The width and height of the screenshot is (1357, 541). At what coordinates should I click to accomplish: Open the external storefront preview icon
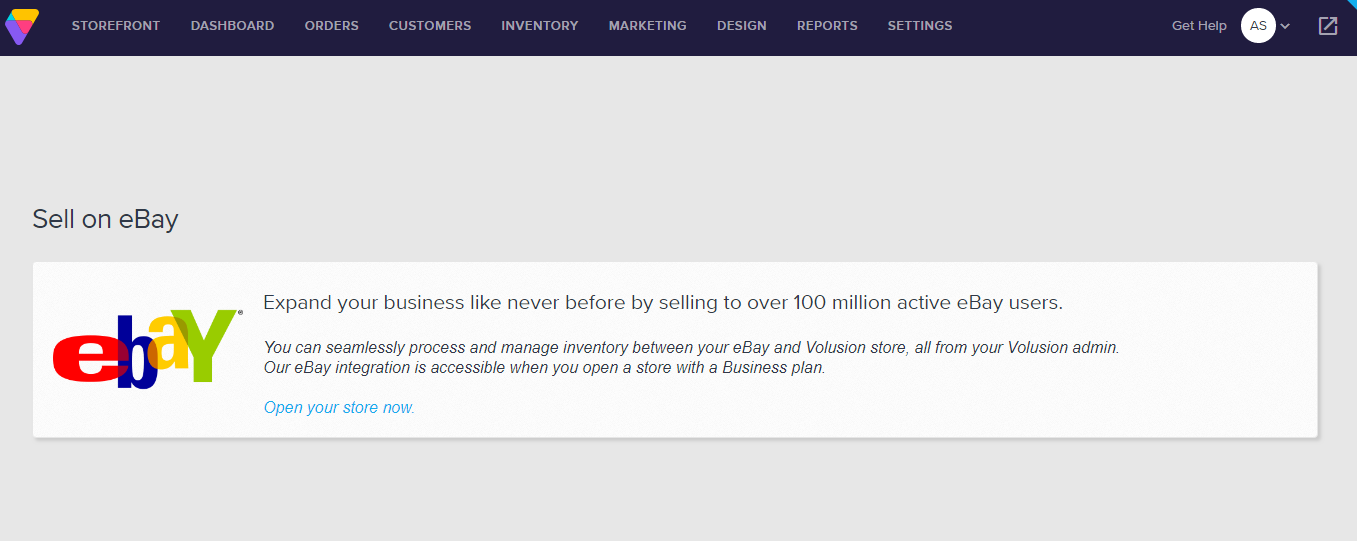pyautogui.click(x=1327, y=26)
